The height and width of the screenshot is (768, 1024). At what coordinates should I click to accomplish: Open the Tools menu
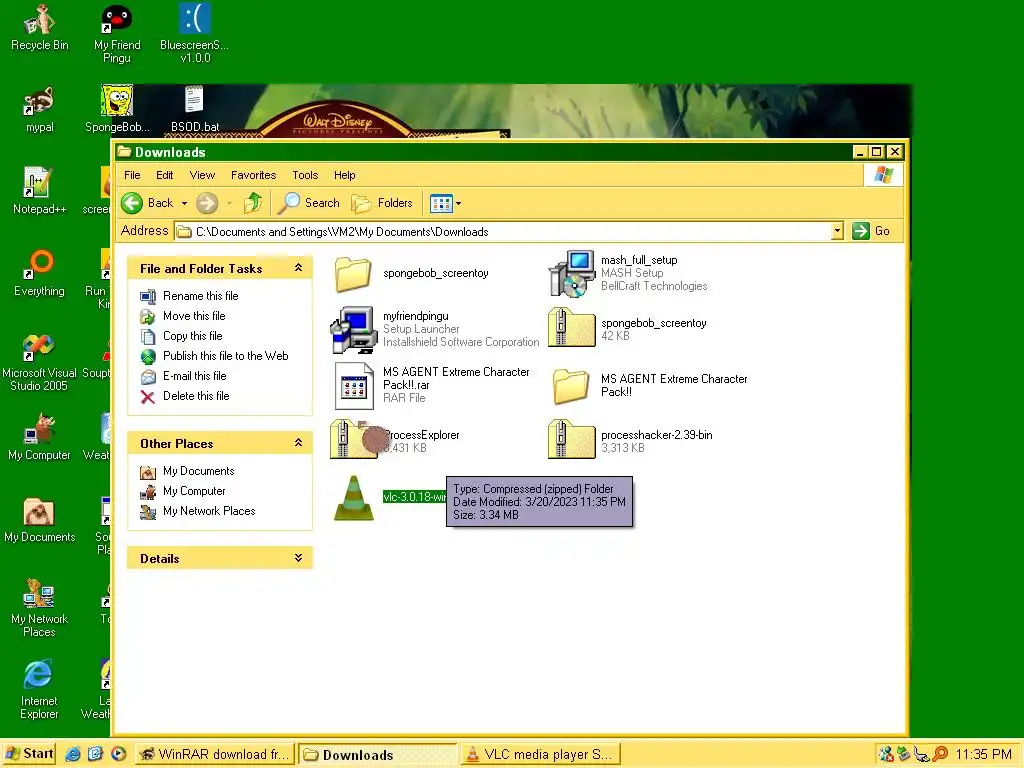pos(305,175)
